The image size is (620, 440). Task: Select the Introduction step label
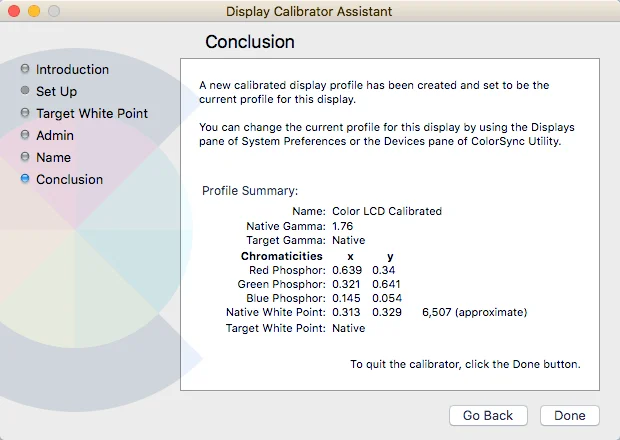click(72, 70)
